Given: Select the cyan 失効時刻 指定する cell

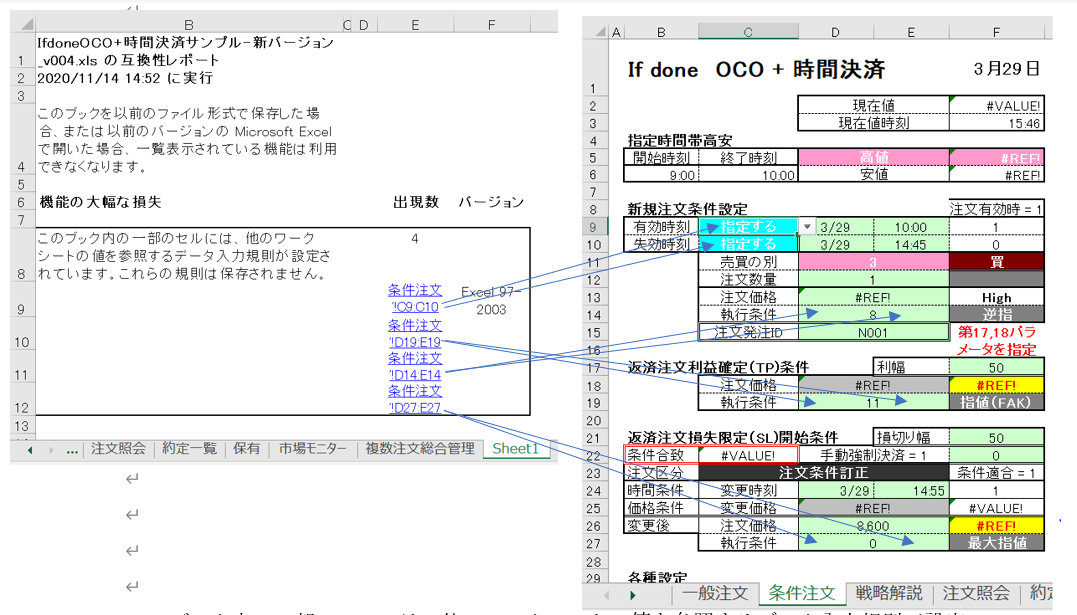Looking at the screenshot, I should [748, 244].
